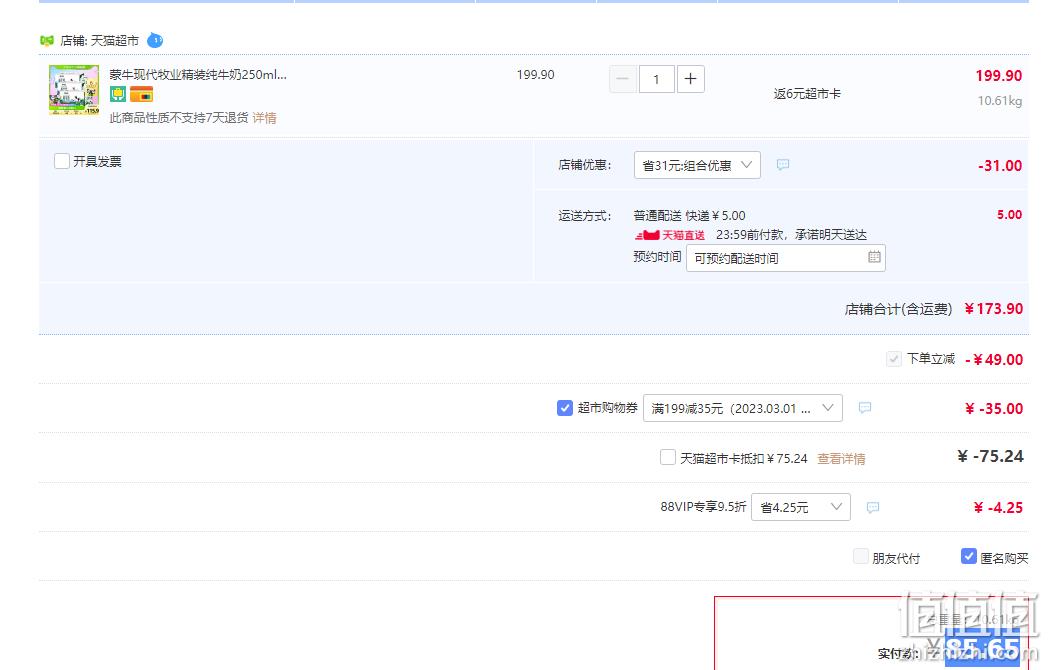Click the 返6元超市卡 promotion text
Screen dimensions: 1048x670
(807, 94)
